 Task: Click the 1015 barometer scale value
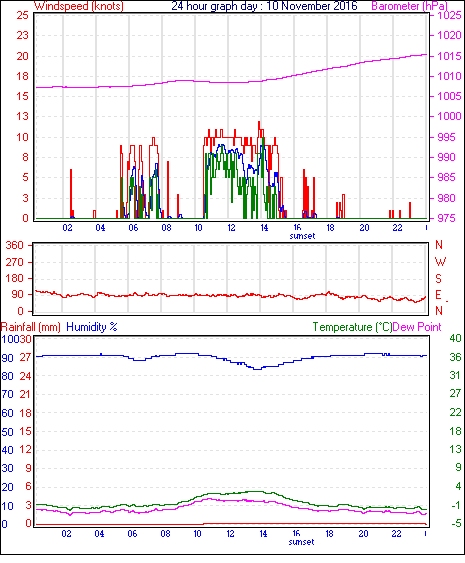click(x=449, y=56)
